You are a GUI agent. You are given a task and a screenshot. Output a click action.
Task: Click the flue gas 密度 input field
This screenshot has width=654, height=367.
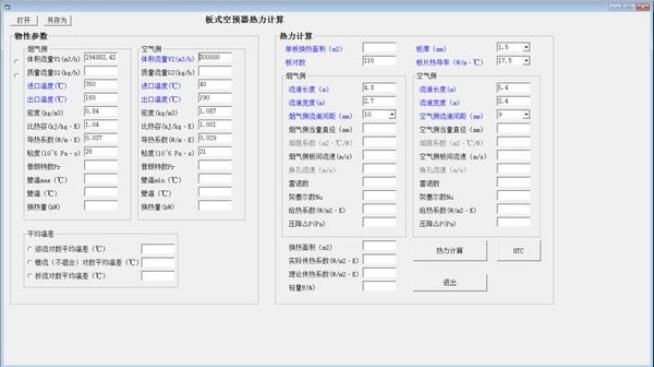[101, 111]
